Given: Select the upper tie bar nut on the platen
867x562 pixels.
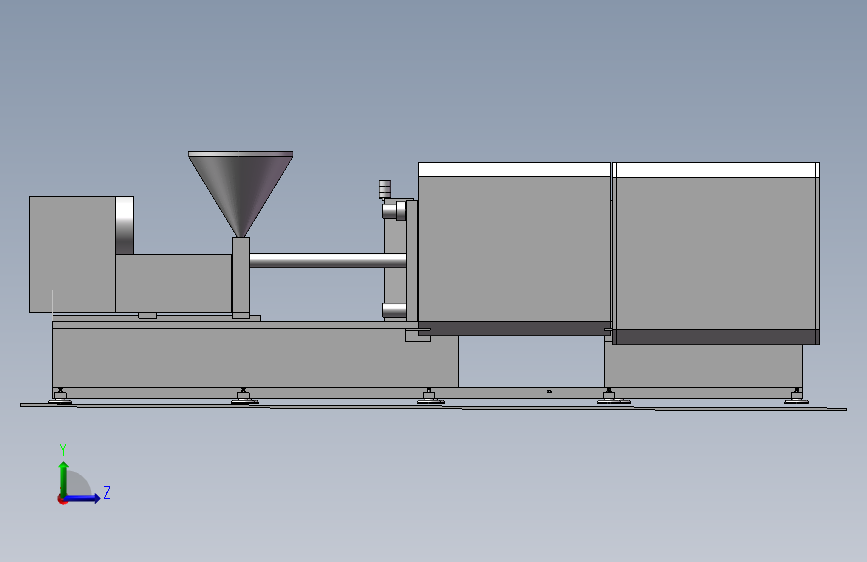Looking at the screenshot, I should 394,211.
